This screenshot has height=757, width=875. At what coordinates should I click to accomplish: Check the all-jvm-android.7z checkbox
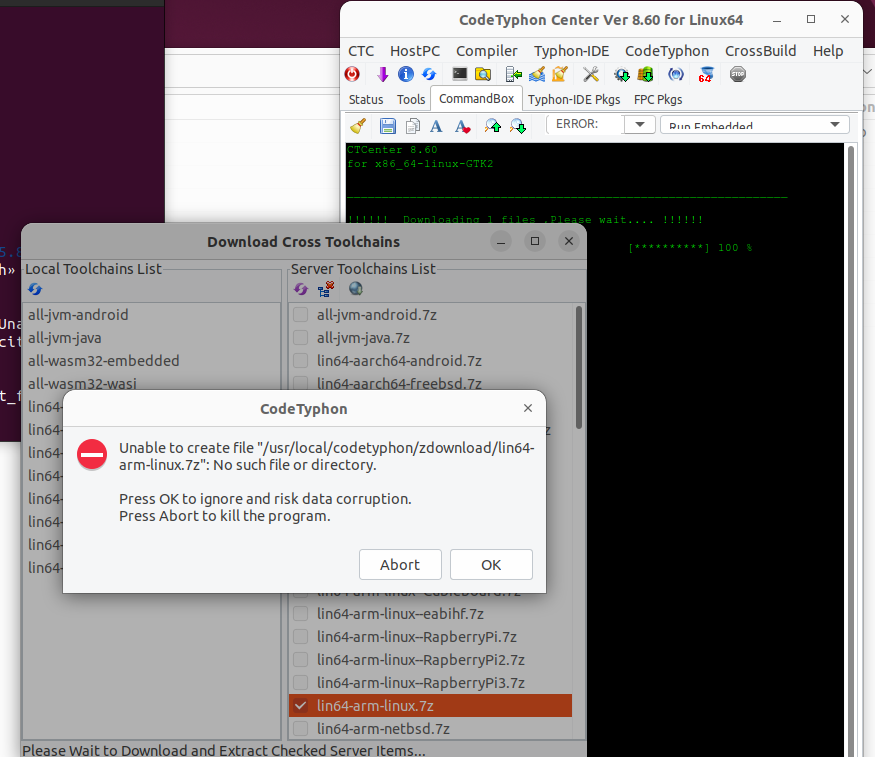coord(301,315)
